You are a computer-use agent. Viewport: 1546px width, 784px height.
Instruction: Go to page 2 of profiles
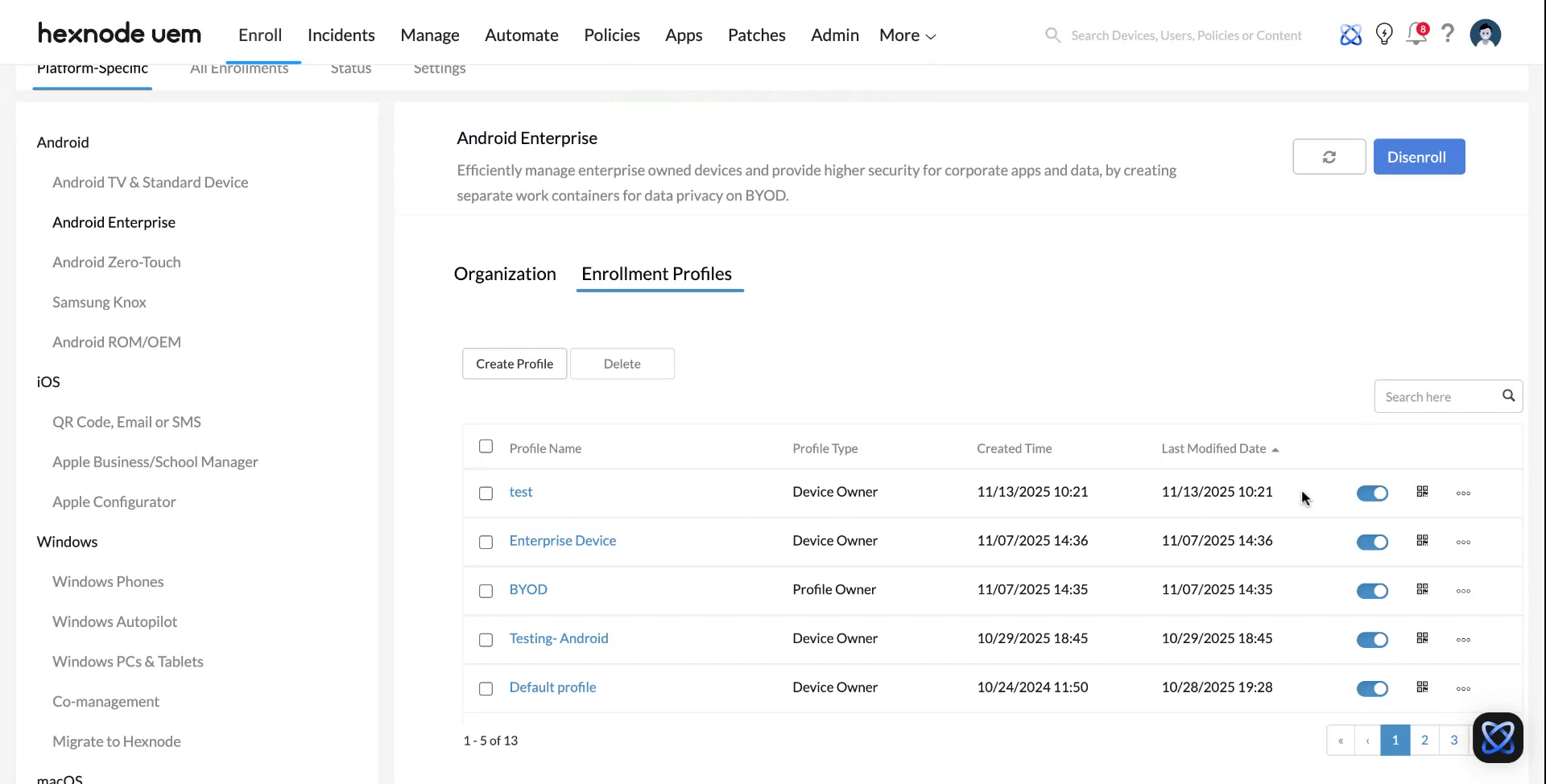pyautogui.click(x=1424, y=741)
